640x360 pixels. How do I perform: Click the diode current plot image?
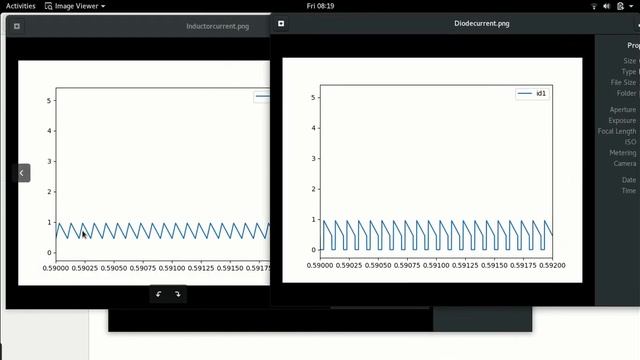pyautogui.click(x=432, y=170)
